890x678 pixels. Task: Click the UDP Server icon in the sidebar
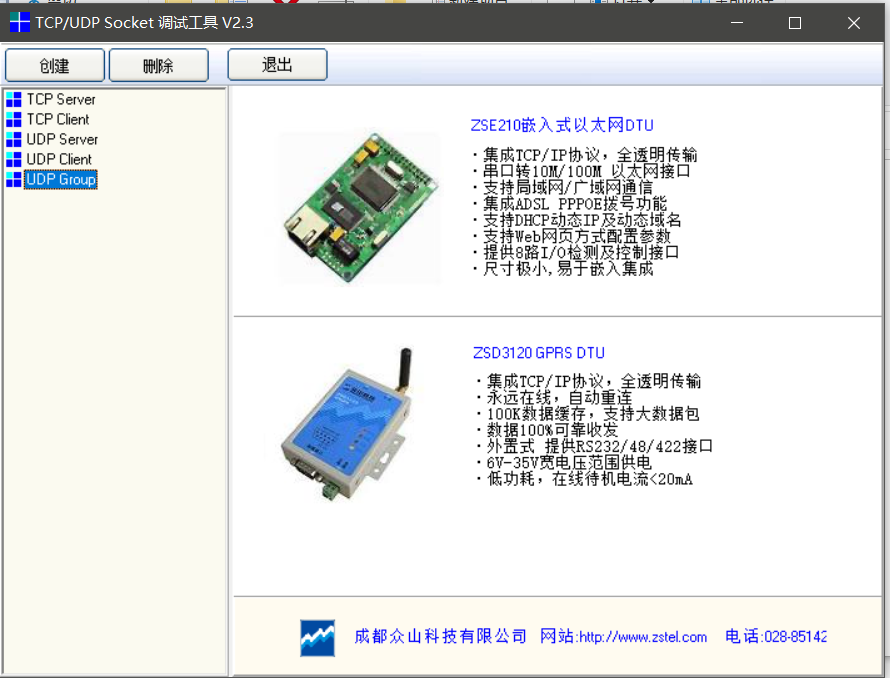click(13, 139)
